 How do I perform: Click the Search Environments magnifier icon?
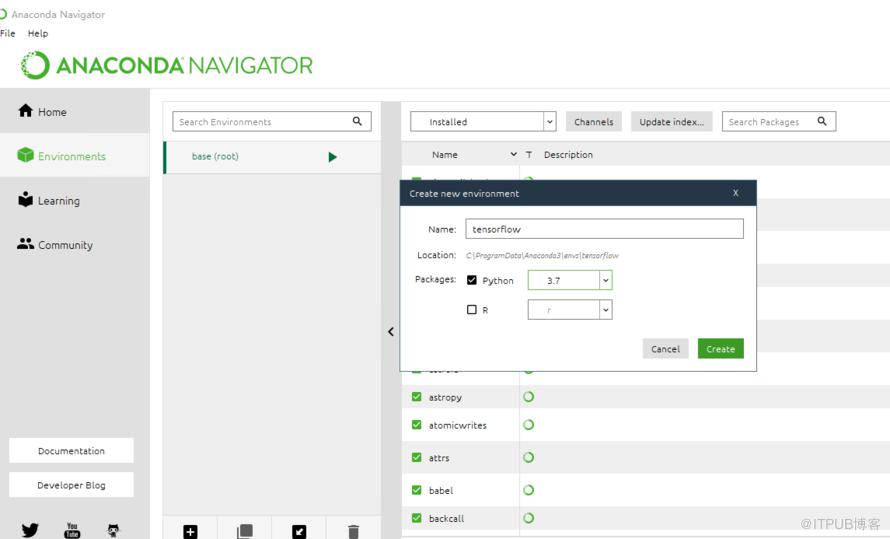tap(357, 121)
